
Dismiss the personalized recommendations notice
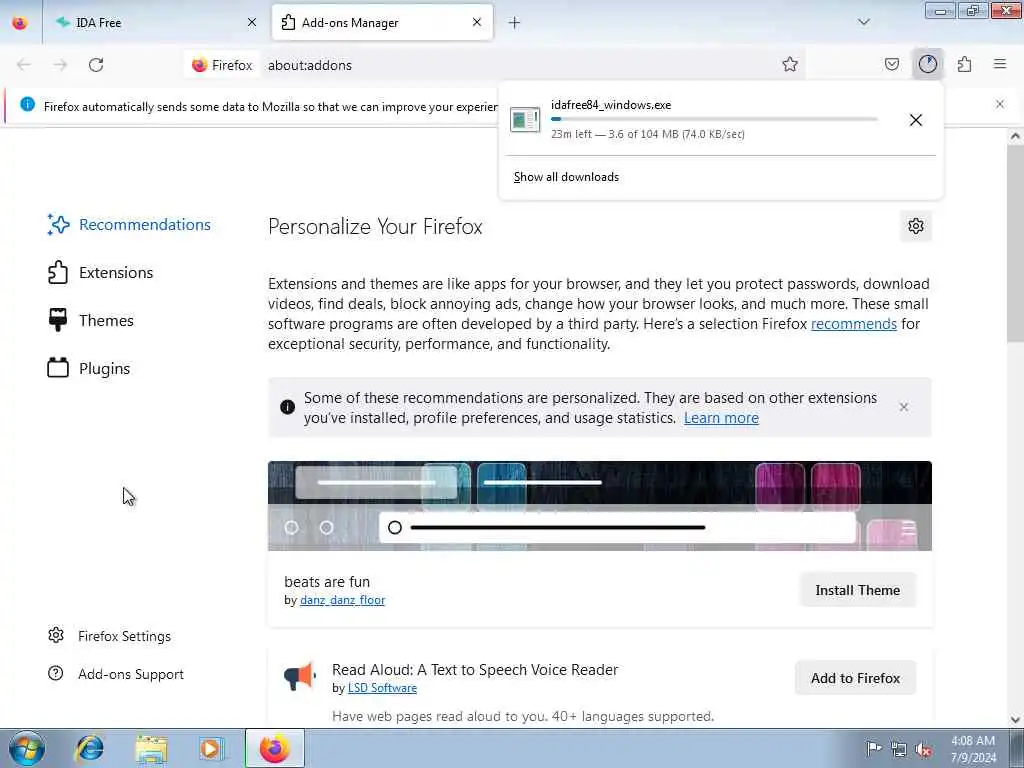904,407
